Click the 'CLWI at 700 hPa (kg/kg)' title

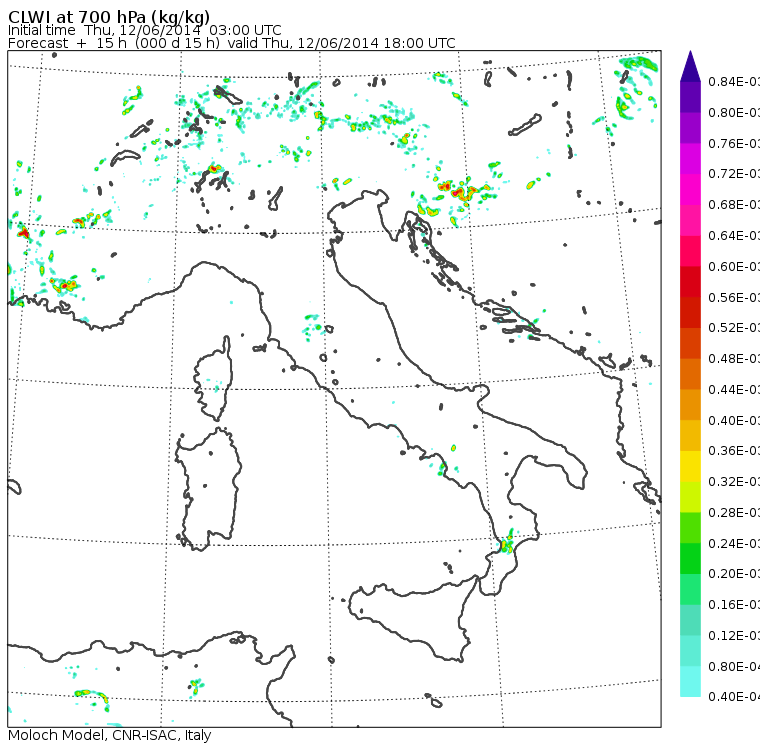click(109, 16)
